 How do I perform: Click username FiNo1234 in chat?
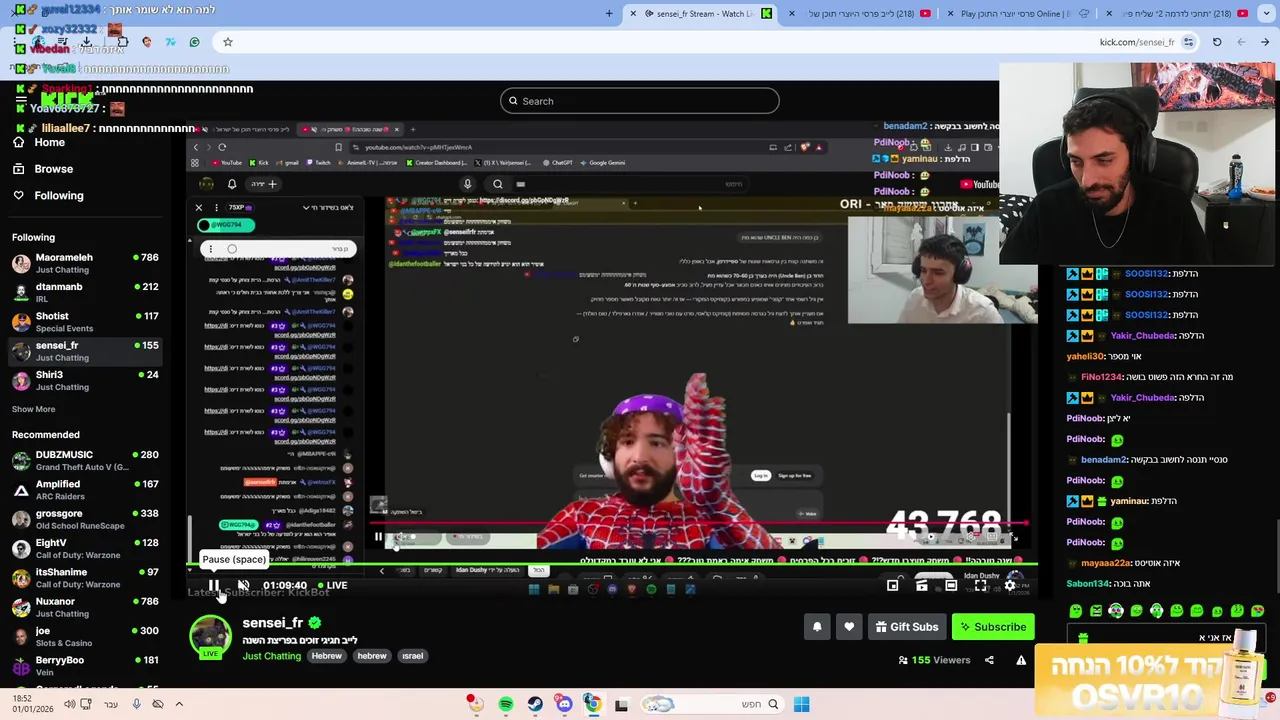point(1102,377)
